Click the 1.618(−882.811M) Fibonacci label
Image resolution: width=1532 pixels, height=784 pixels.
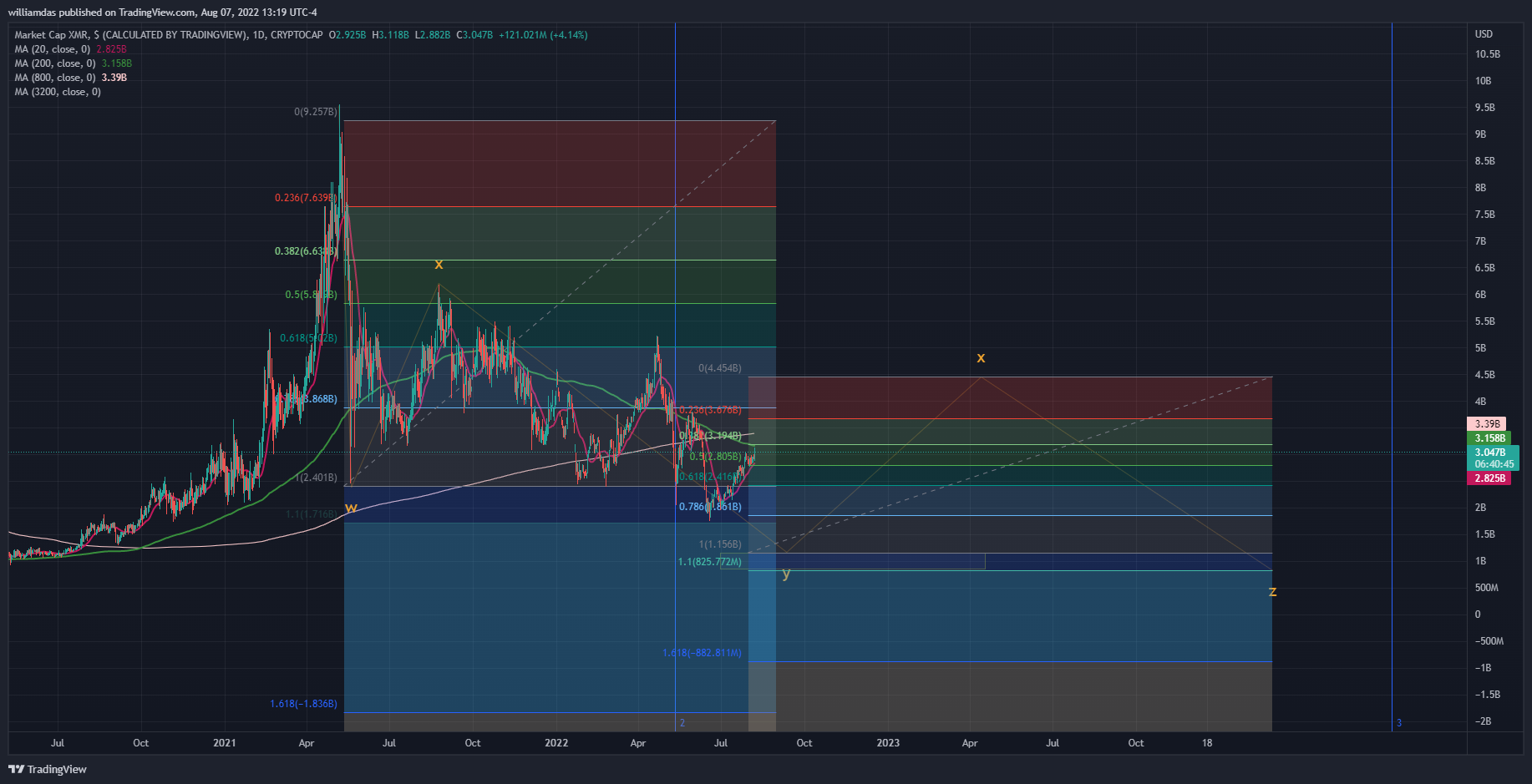(x=702, y=653)
